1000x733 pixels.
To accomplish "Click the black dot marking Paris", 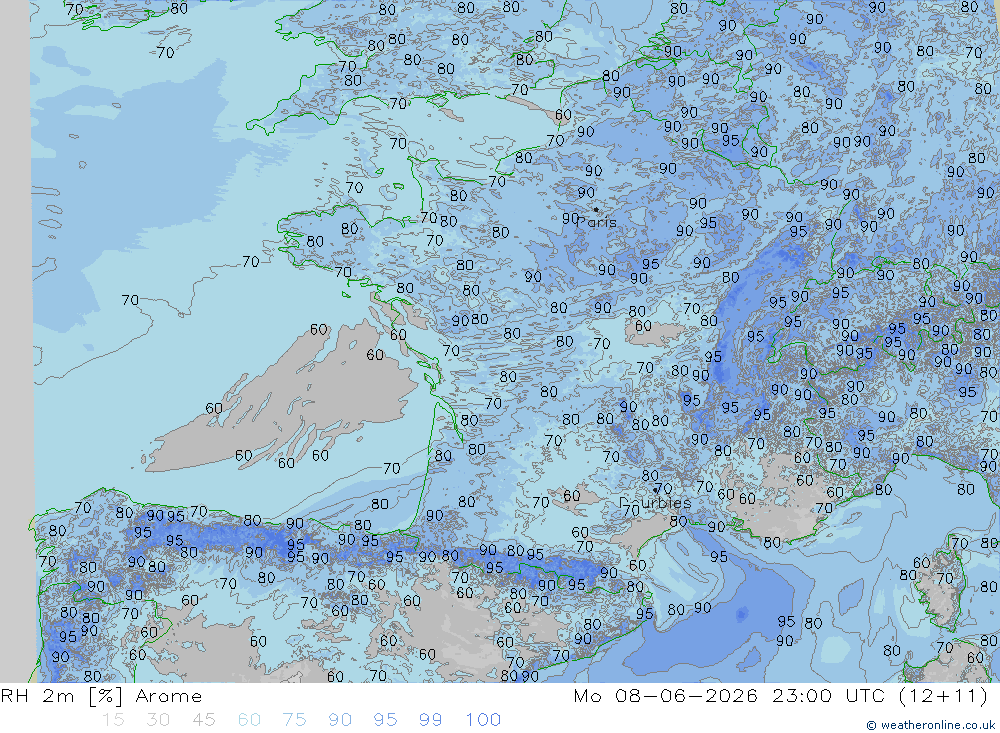I will pos(596,209).
